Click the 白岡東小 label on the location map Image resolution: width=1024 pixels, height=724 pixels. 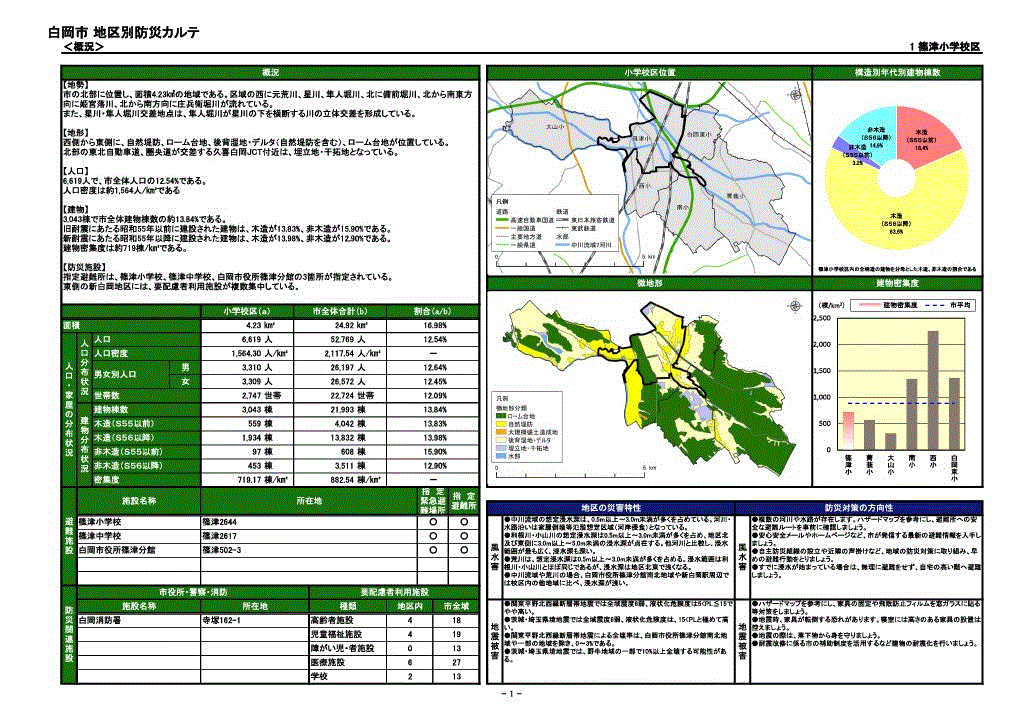tap(699, 134)
